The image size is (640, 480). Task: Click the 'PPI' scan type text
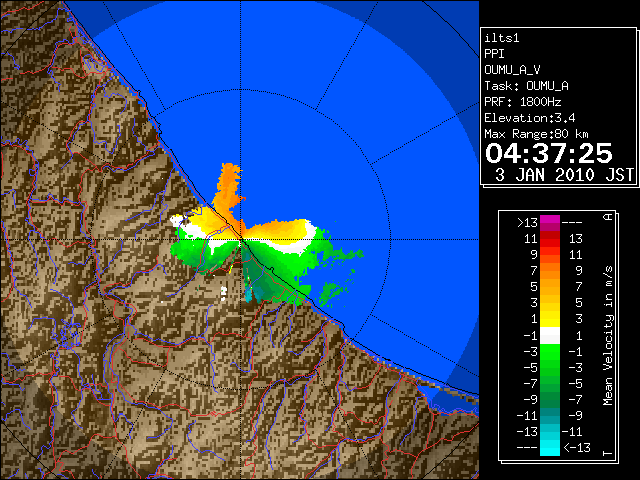pyautogui.click(x=494, y=54)
